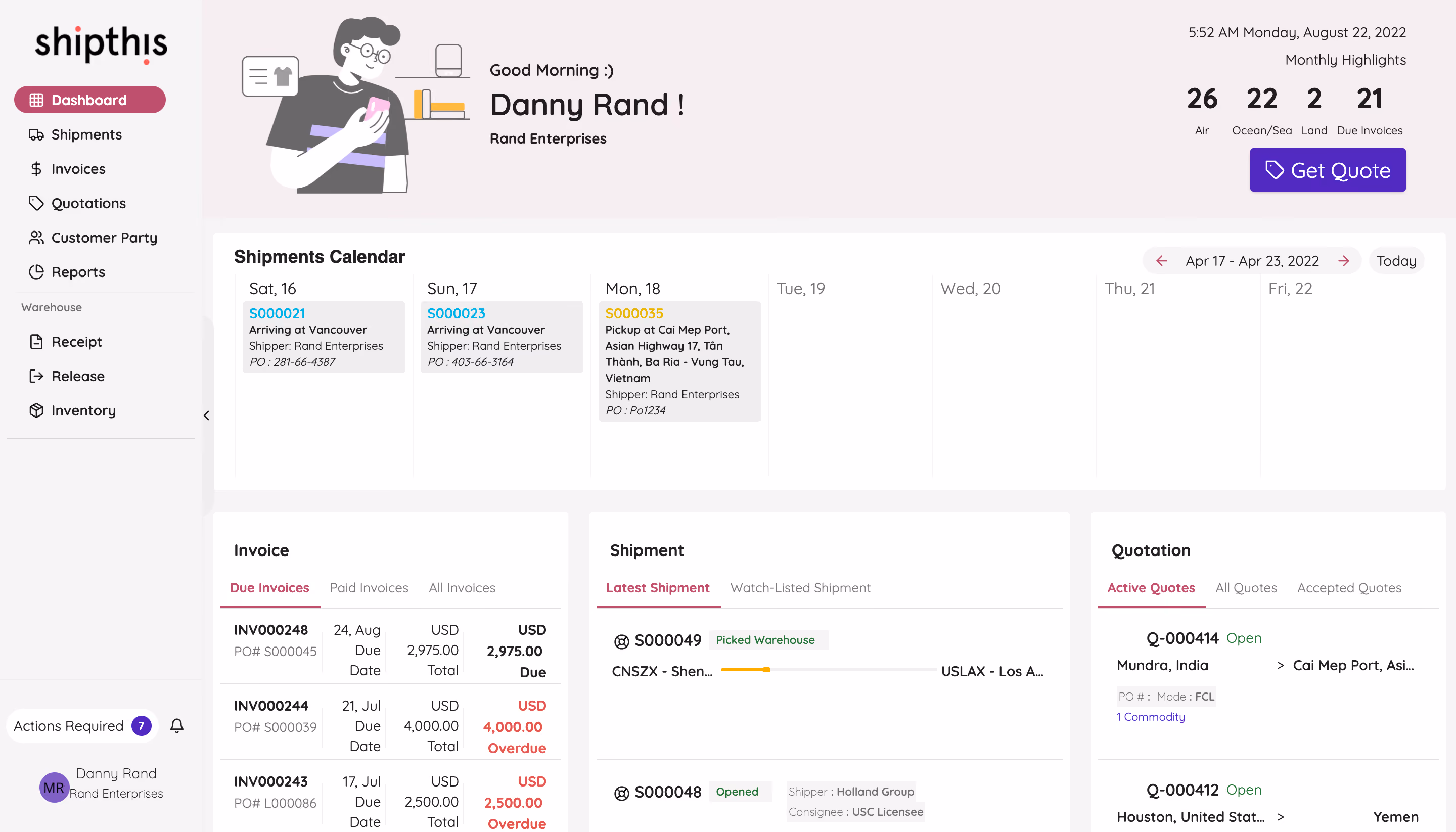Switch to the All Invoices tab
Image resolution: width=1456 pixels, height=832 pixels.
pos(462,588)
